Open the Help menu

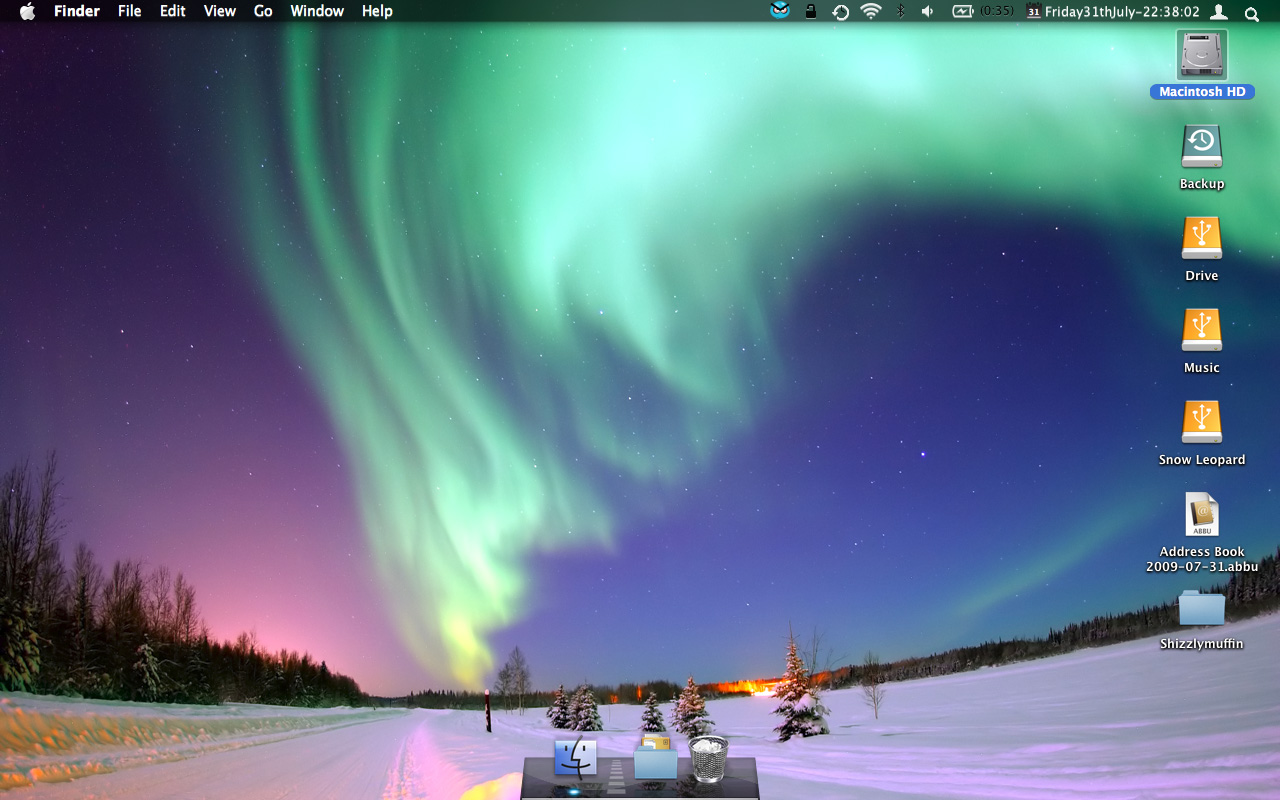[x=377, y=11]
